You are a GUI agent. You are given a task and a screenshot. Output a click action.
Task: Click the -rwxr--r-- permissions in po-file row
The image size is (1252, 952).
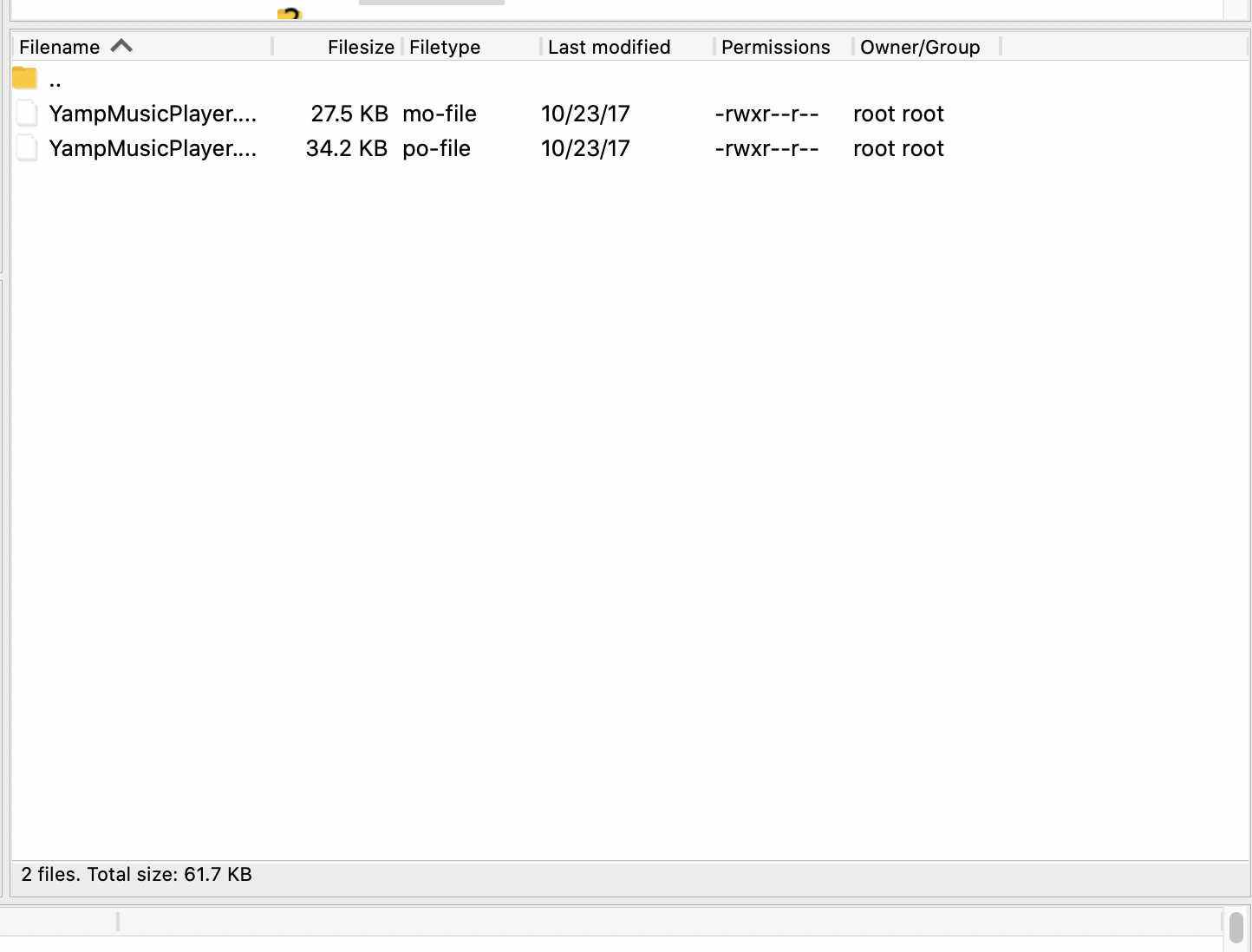click(x=766, y=148)
